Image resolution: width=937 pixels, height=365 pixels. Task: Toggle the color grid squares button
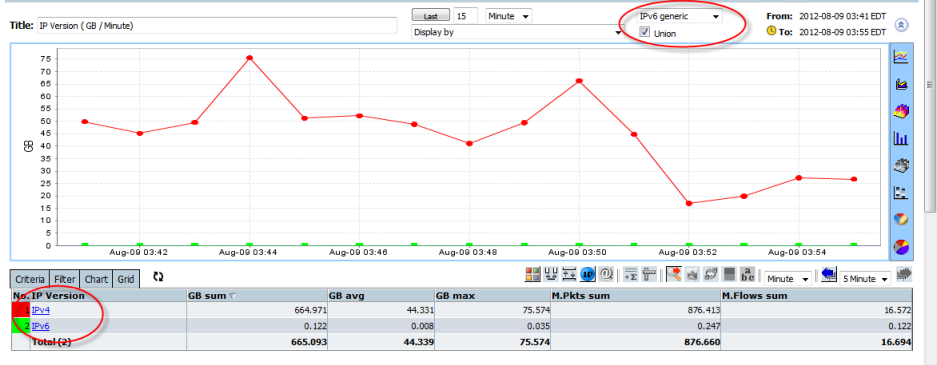point(532,274)
